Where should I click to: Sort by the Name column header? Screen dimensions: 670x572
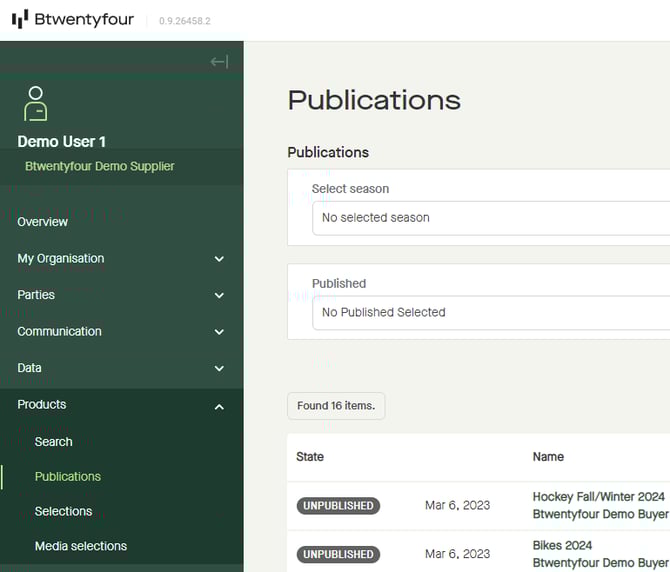click(x=548, y=457)
